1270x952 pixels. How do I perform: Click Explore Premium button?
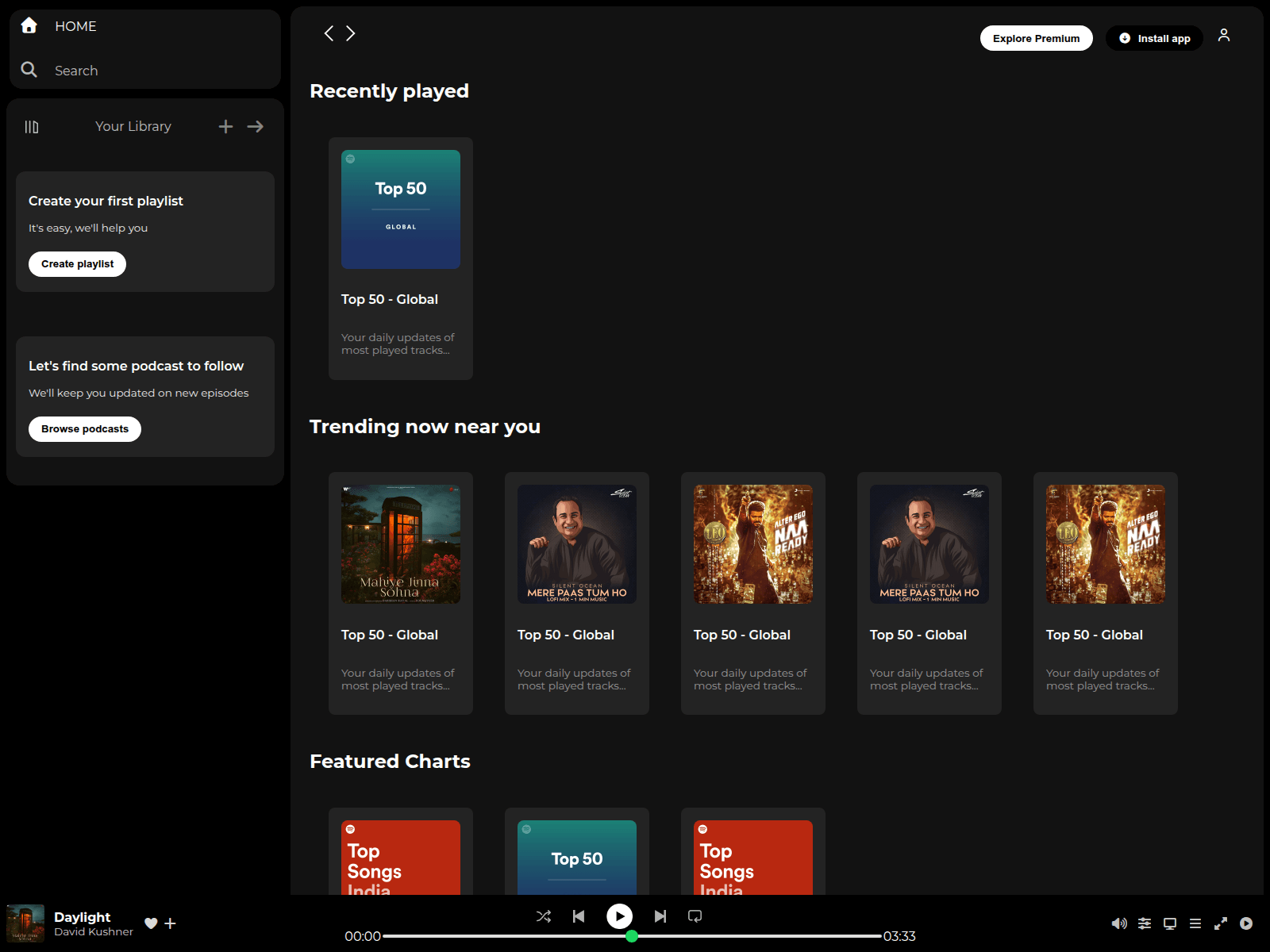[x=1036, y=38]
